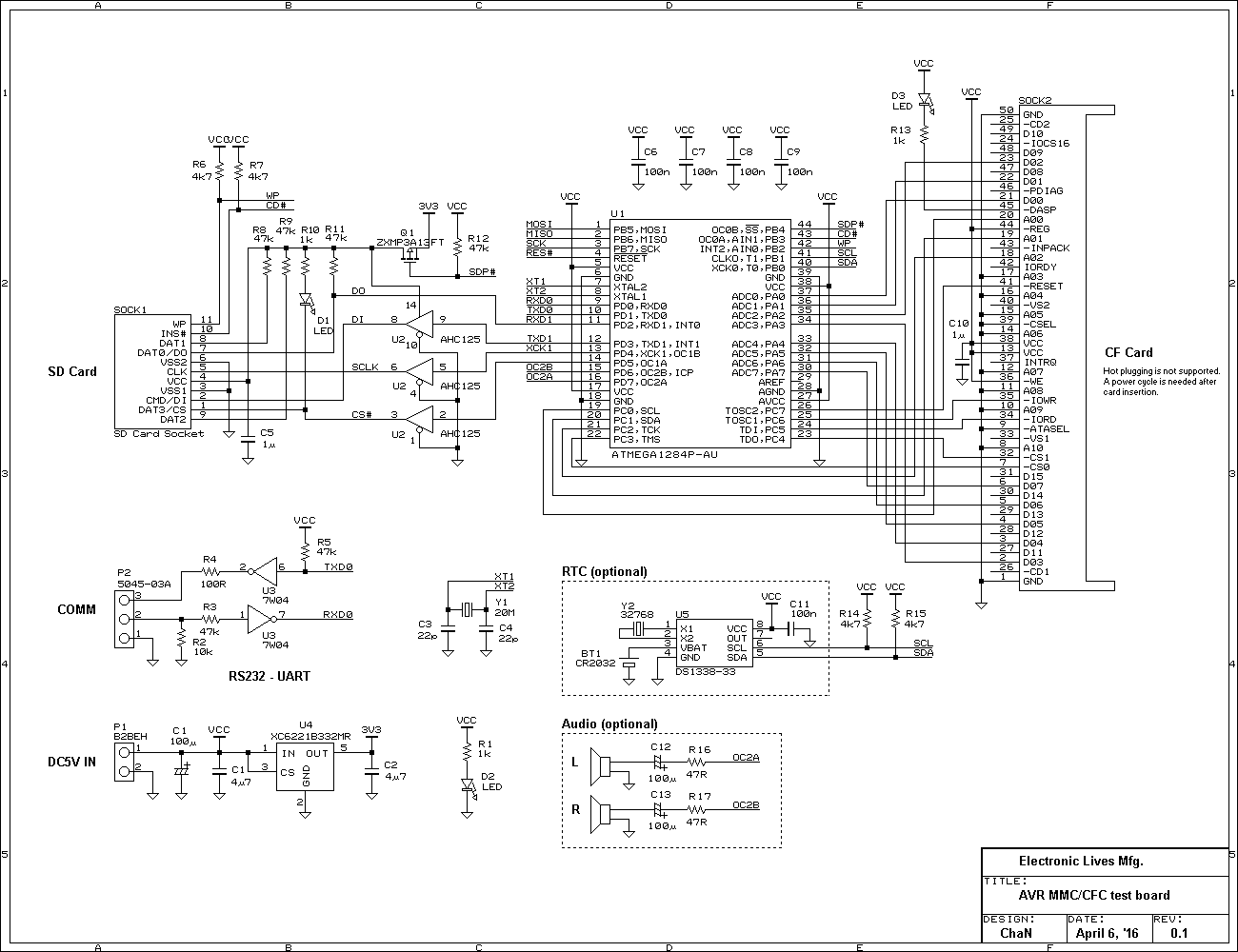Viewport: 1238px width, 952px height.
Task: Click the '-PDIAG' pin label on SOCK2
Action: [1044, 191]
